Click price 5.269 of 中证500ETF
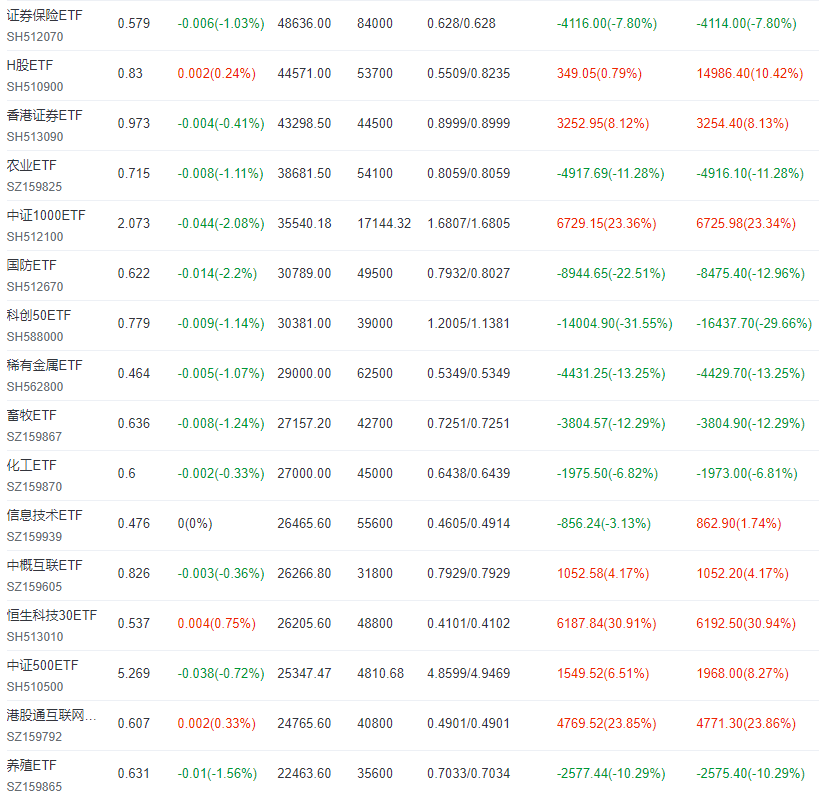 (134, 674)
